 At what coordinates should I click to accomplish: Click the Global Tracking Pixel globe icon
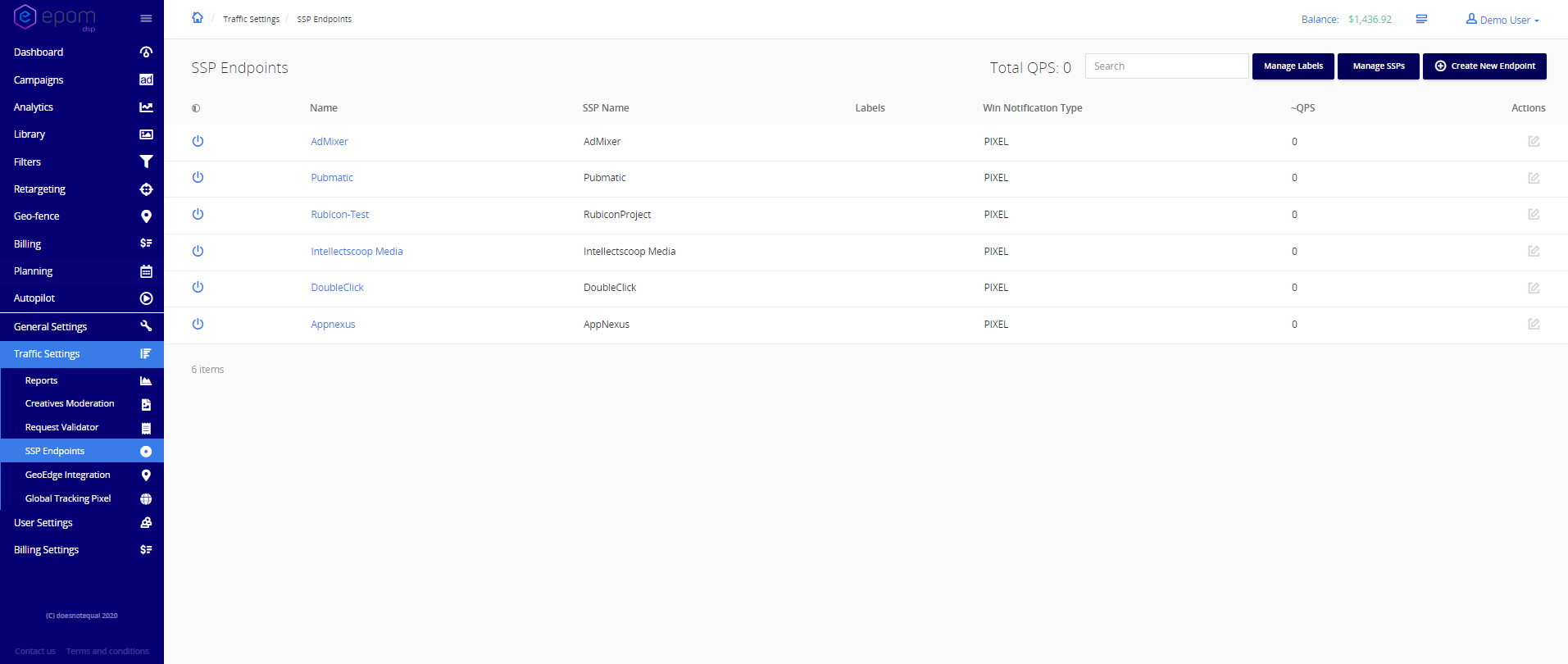pos(146,499)
